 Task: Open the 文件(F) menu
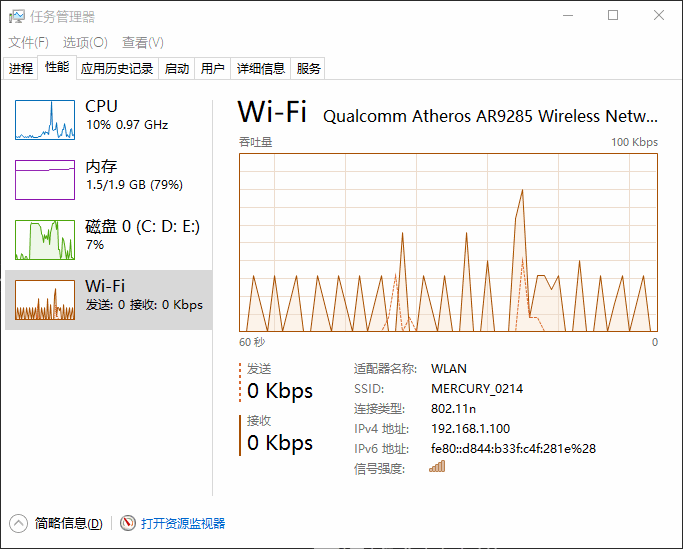click(29, 42)
